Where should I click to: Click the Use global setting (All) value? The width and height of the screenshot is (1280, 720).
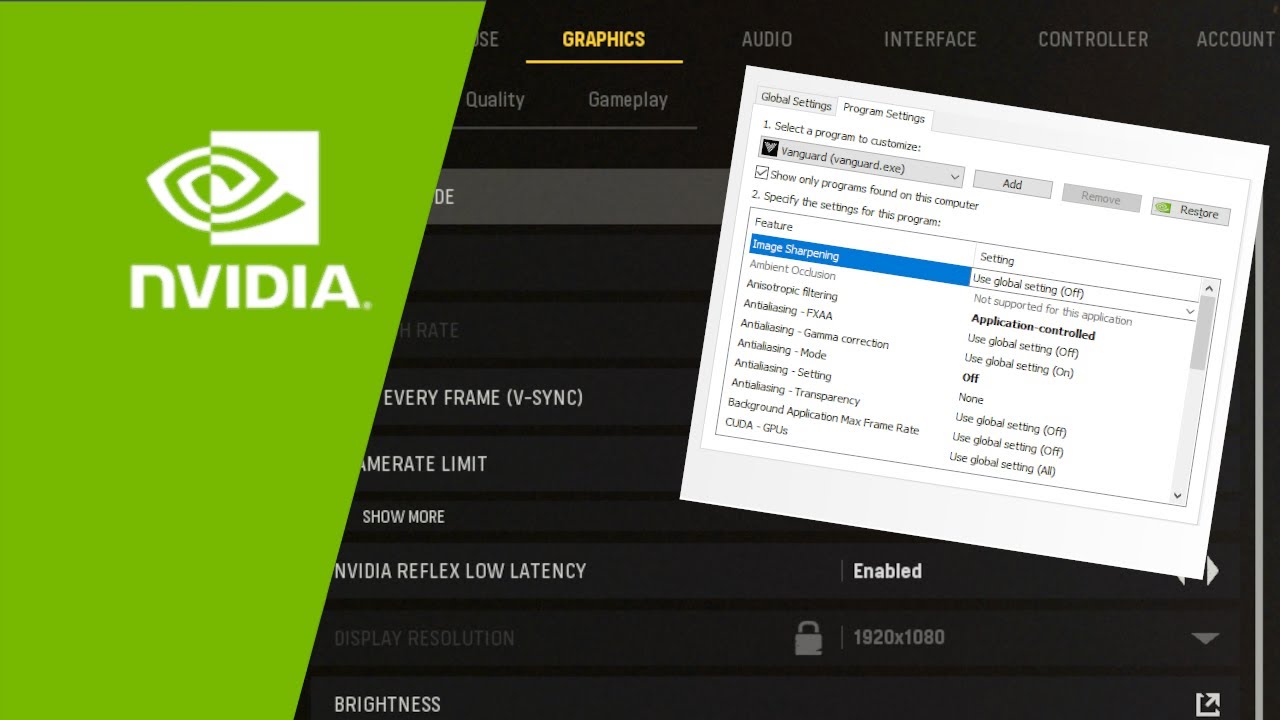pos(1002,463)
